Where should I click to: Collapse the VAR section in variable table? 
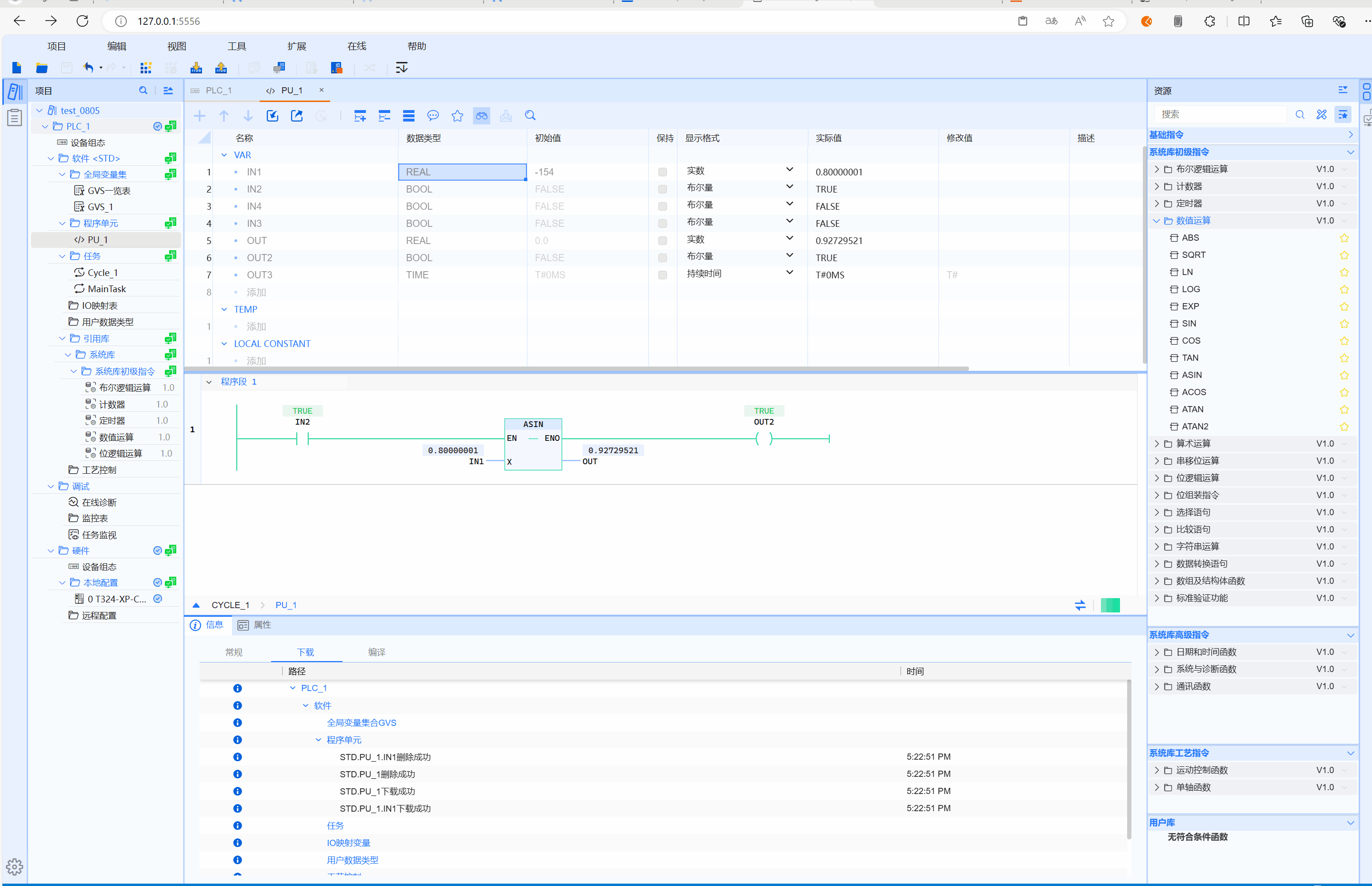224,155
